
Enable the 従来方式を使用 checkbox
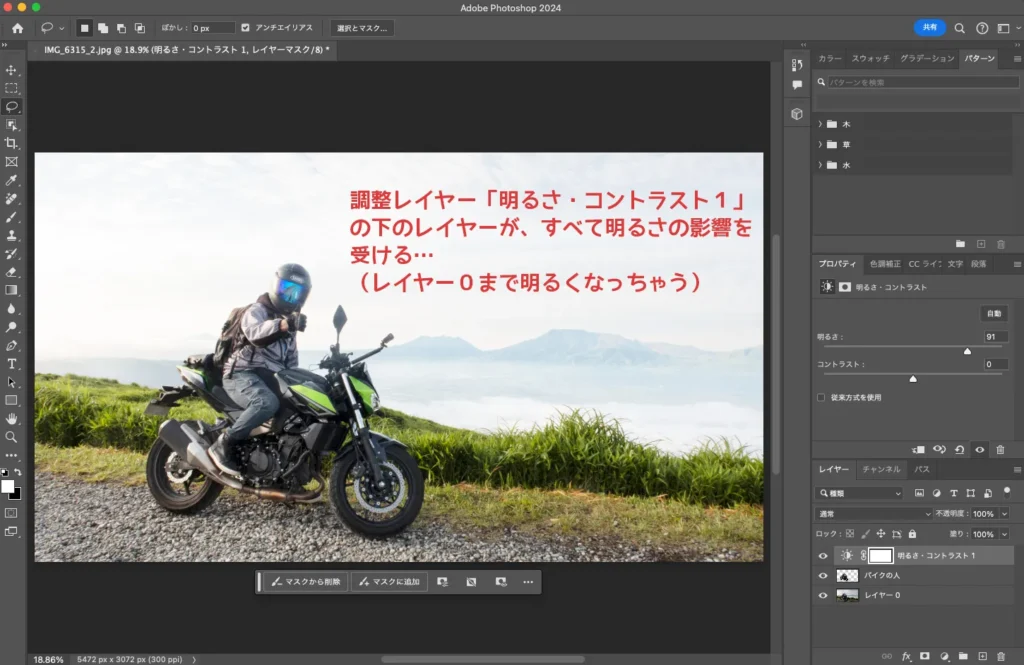821,397
